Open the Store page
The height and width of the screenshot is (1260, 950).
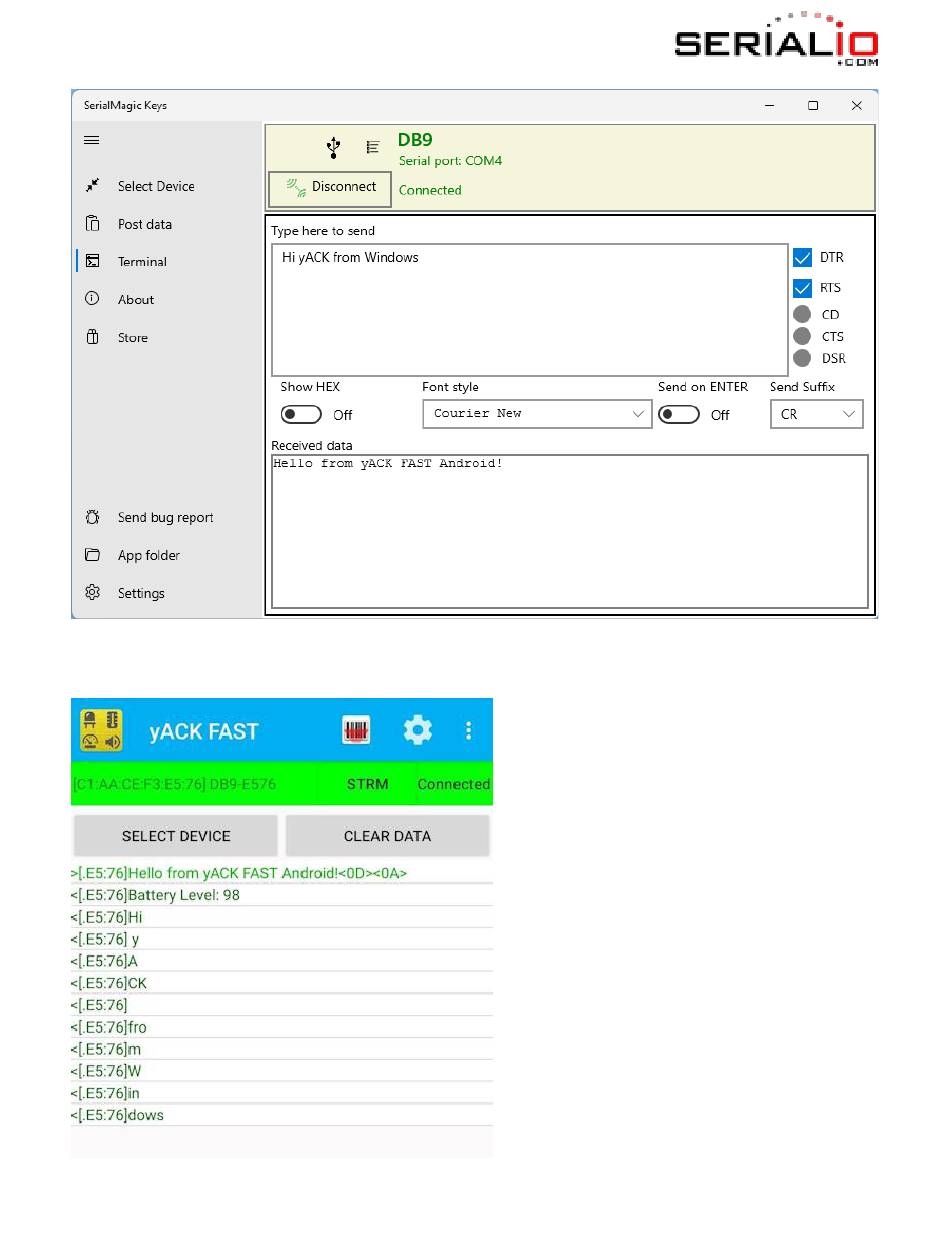point(133,337)
